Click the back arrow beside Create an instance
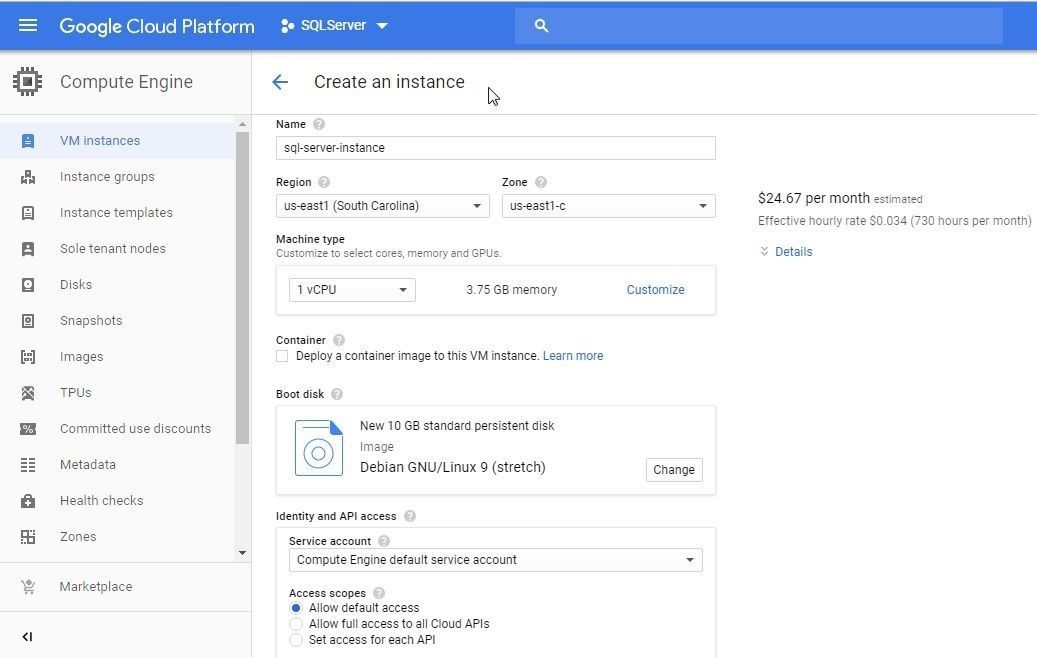1037x657 pixels. (x=280, y=82)
